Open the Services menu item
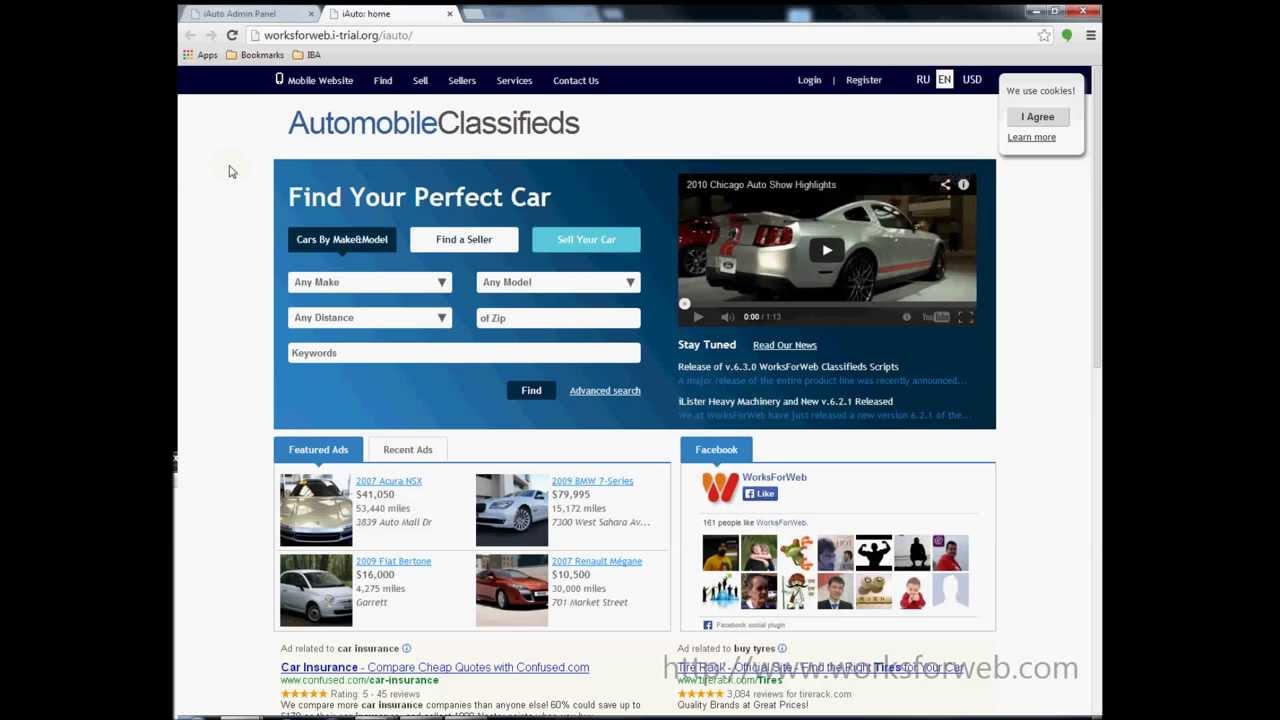 pos(514,80)
